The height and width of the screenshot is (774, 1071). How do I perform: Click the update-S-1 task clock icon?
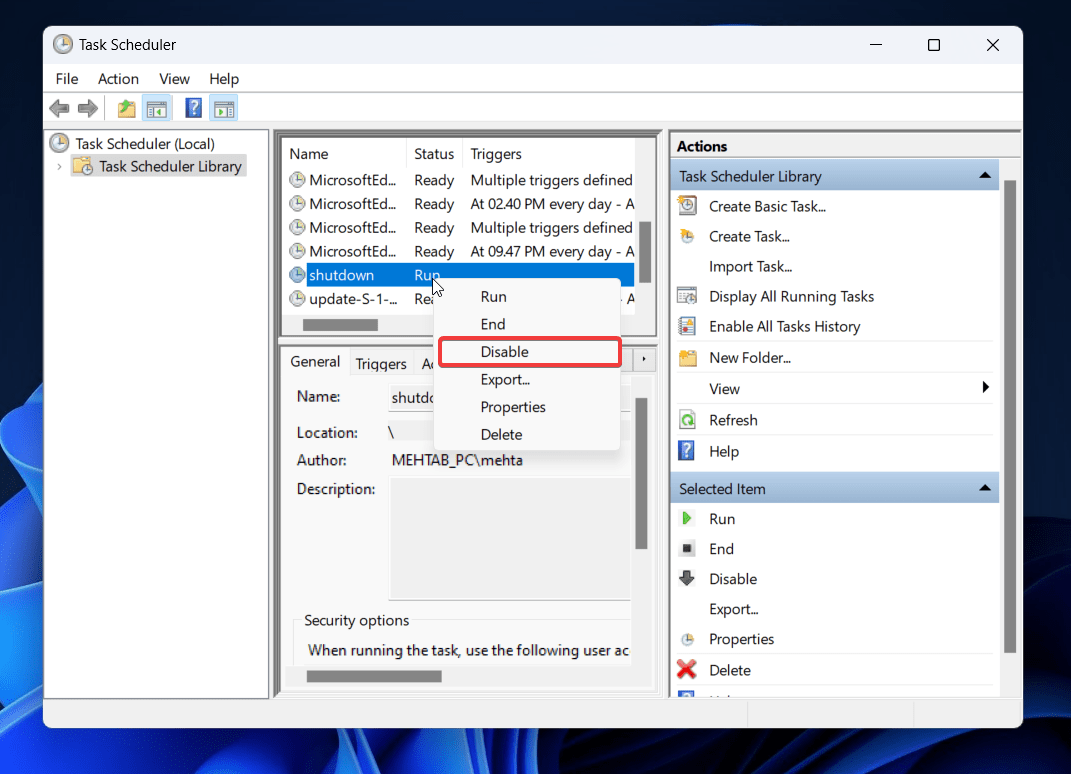pos(297,299)
